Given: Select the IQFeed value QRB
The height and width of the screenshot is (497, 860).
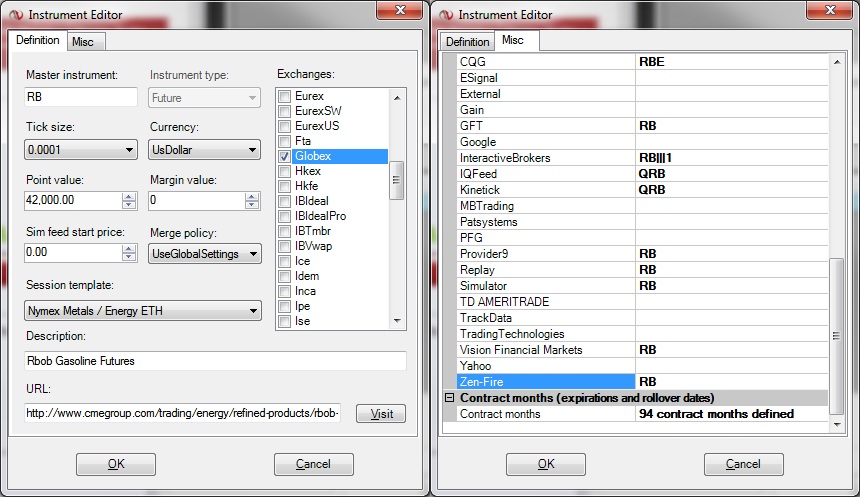Looking at the screenshot, I should pos(732,174).
